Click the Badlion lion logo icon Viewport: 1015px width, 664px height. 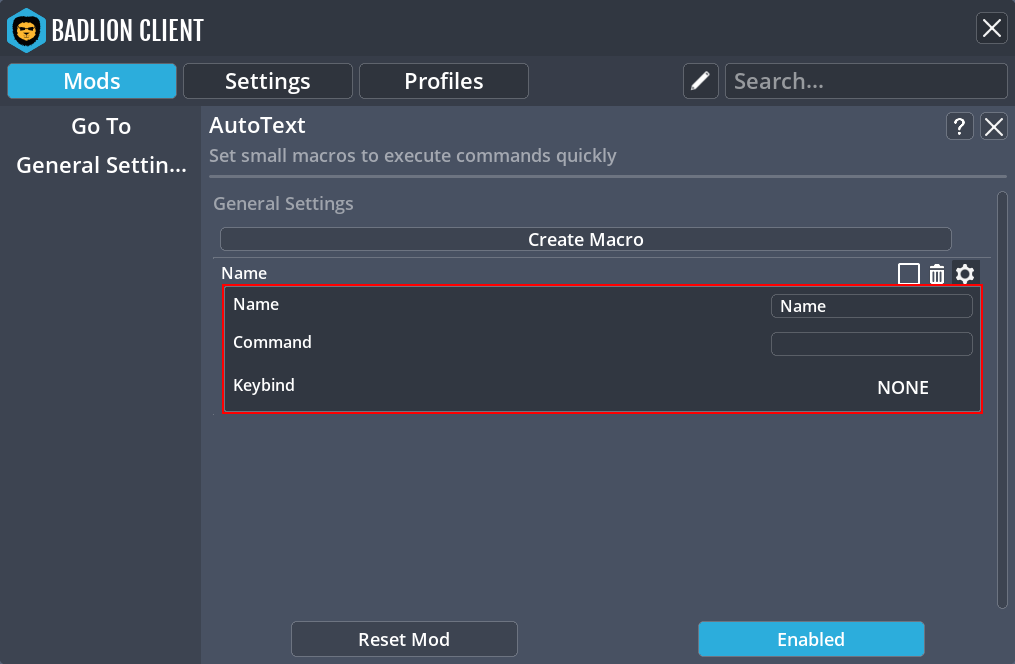click(x=26, y=30)
